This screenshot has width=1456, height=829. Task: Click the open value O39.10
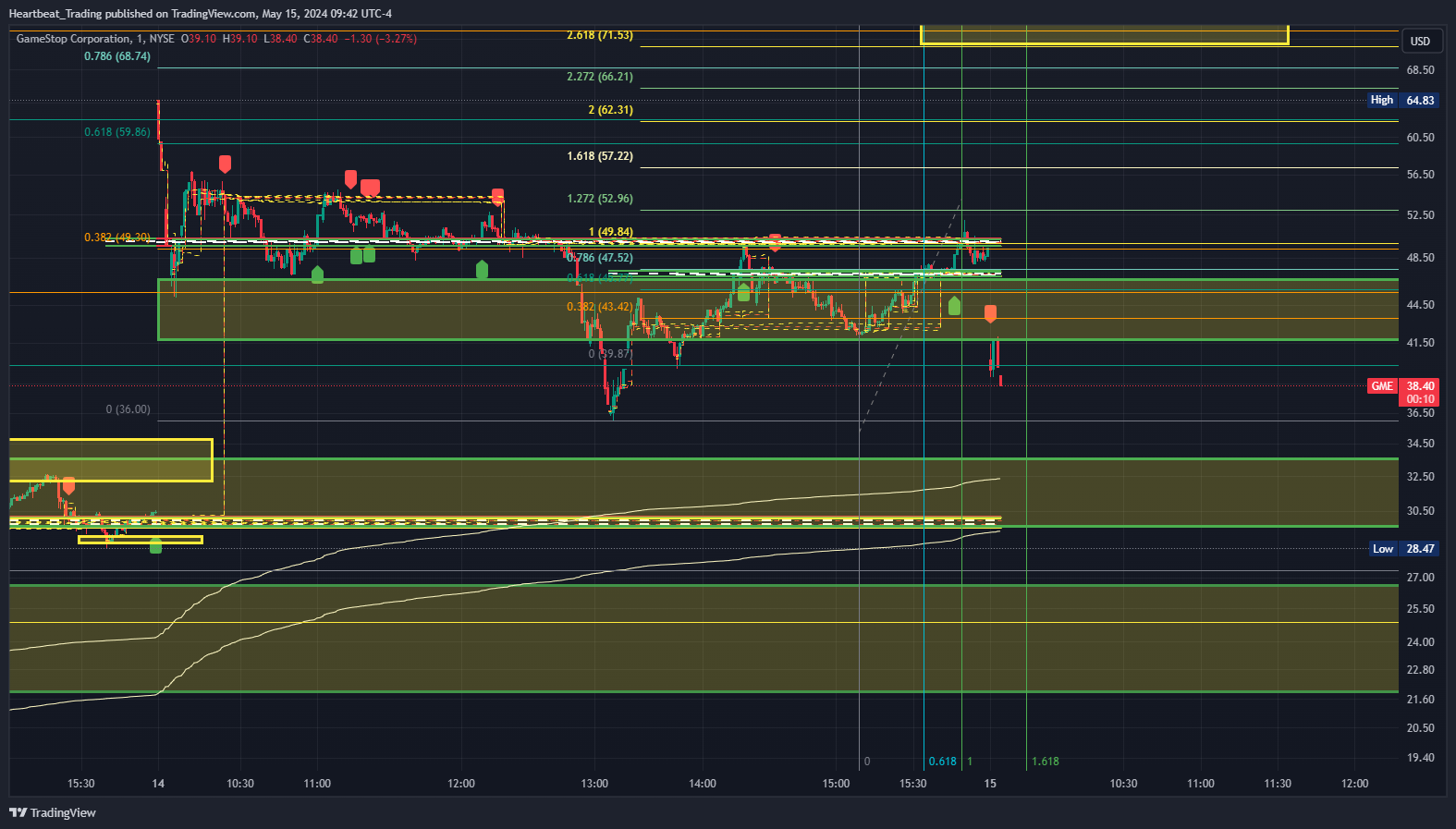point(199,39)
